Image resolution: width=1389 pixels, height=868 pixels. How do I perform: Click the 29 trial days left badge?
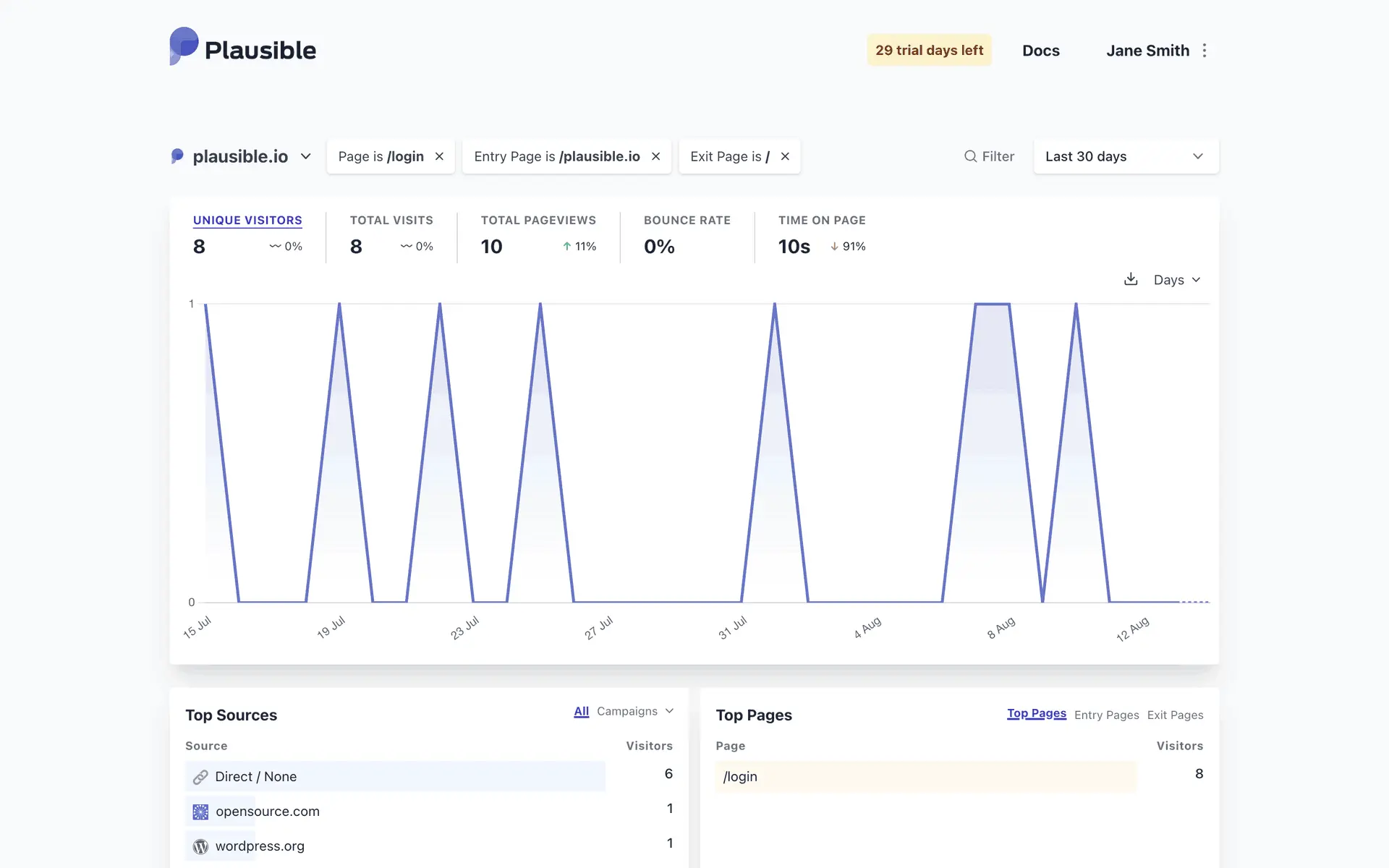click(x=929, y=51)
